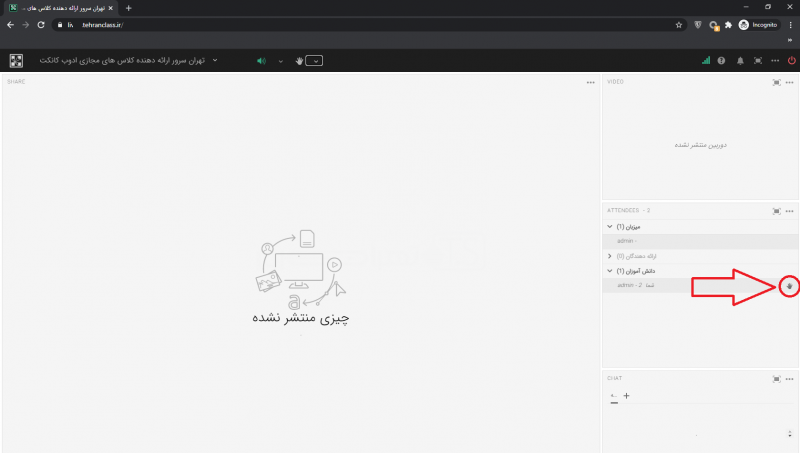800x453 pixels.
Task: Click the red power button to leave the room
Action: (790, 61)
